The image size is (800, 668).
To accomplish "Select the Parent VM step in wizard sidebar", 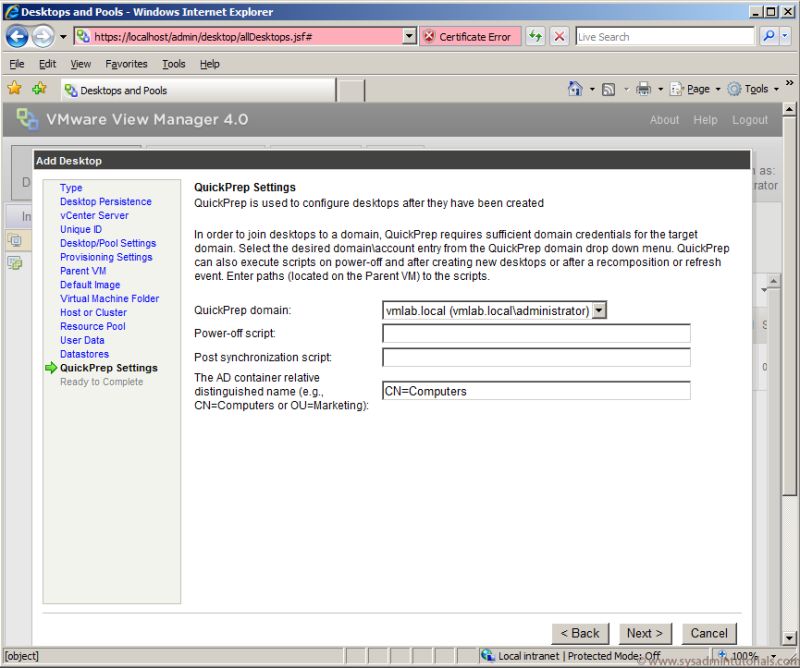I will coord(83,270).
